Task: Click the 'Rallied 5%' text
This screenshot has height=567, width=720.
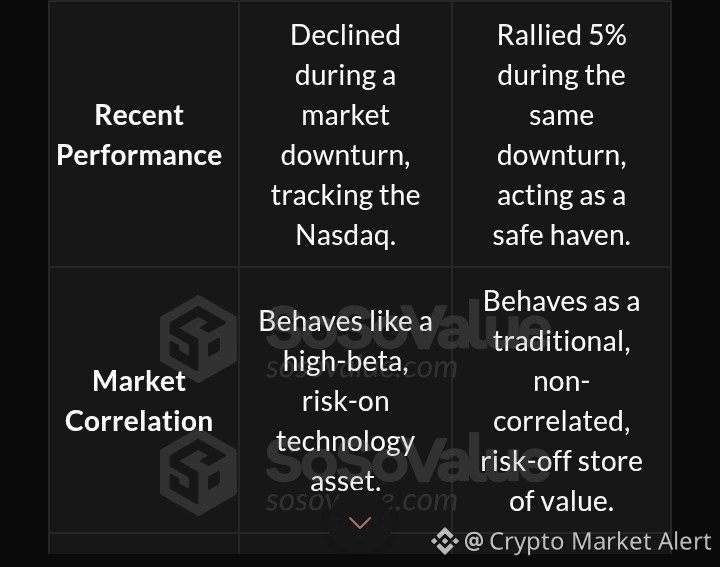Action: pos(561,35)
